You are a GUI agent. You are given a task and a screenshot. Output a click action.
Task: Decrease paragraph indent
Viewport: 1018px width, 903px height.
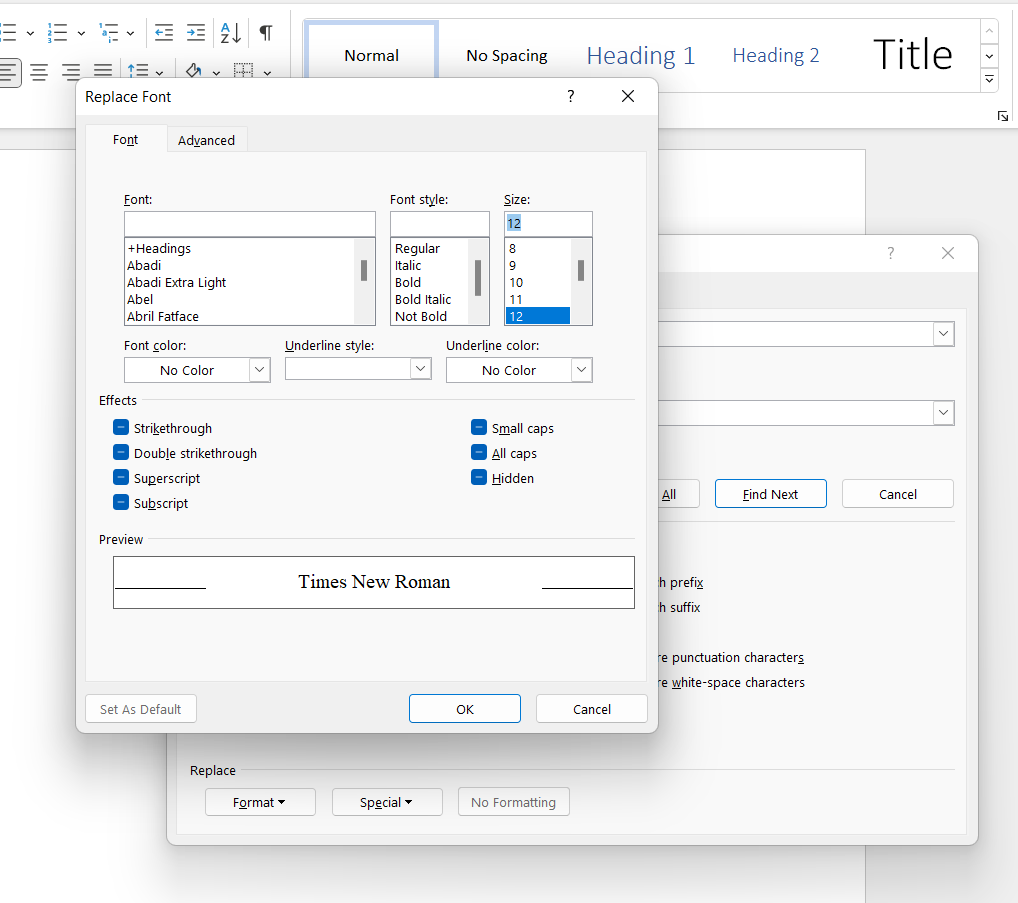coord(164,32)
